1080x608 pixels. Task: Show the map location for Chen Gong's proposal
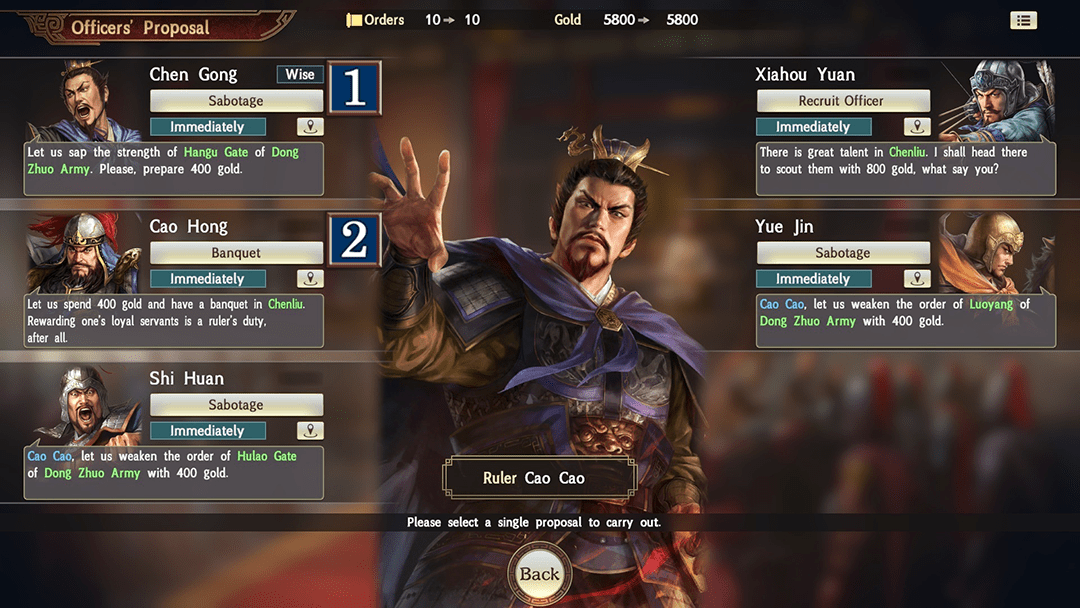click(x=310, y=127)
